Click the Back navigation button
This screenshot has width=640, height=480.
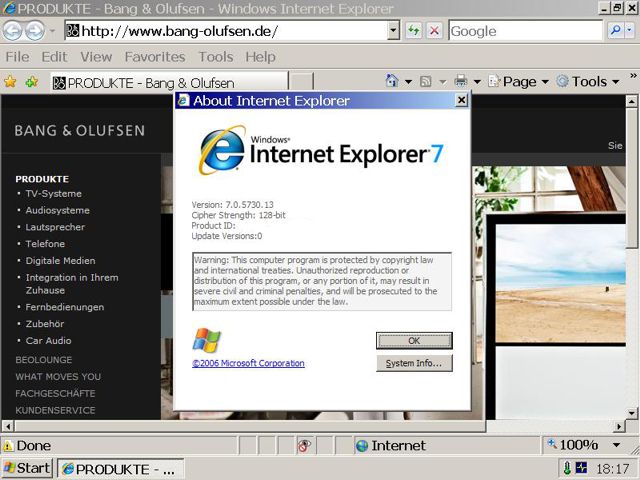coord(12,31)
